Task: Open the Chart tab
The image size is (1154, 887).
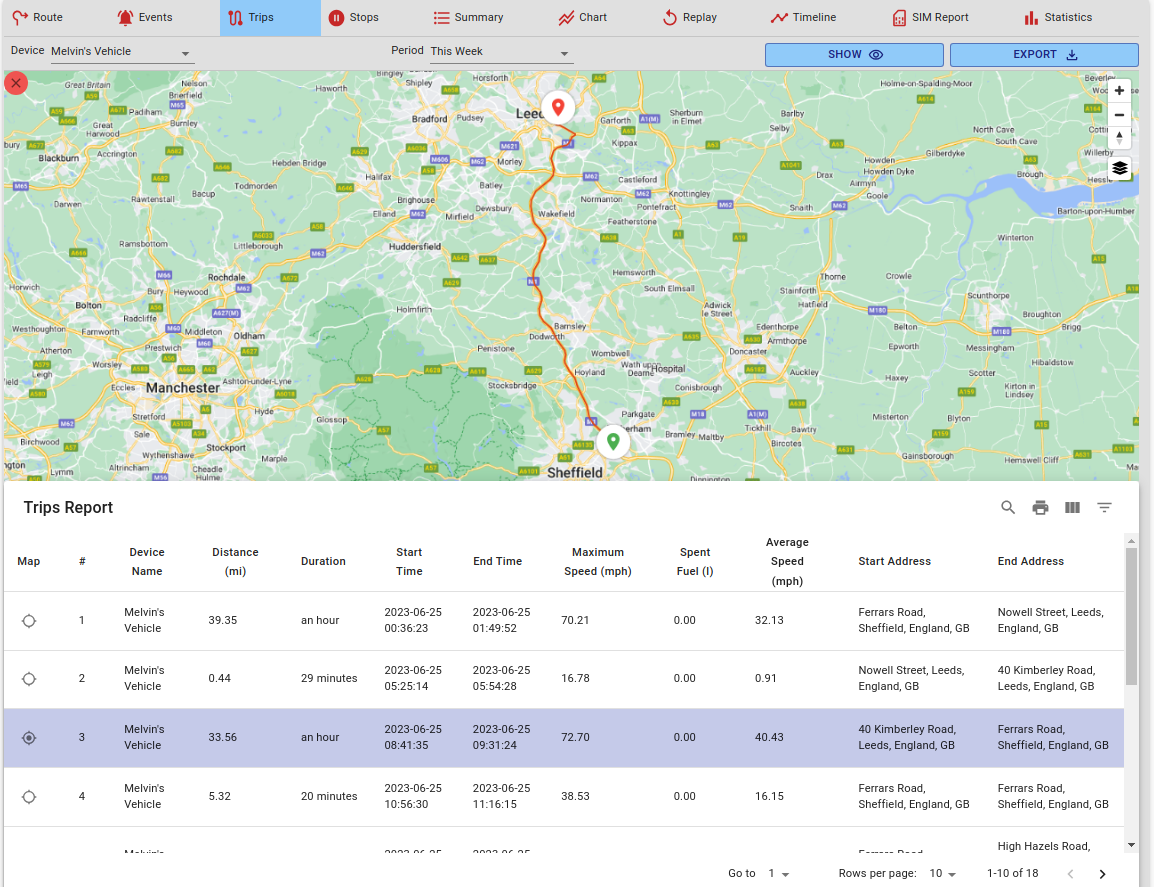Action: pos(582,18)
